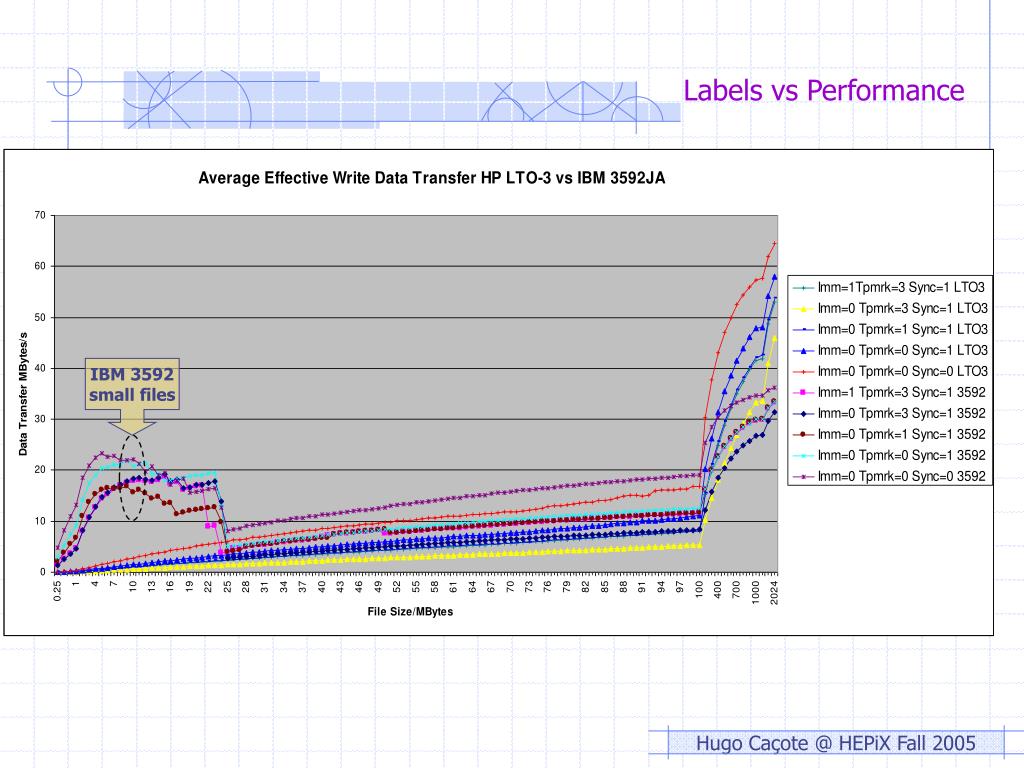1024x768 pixels.
Task: Click the x-axis label 1000
Action: [x=756, y=592]
